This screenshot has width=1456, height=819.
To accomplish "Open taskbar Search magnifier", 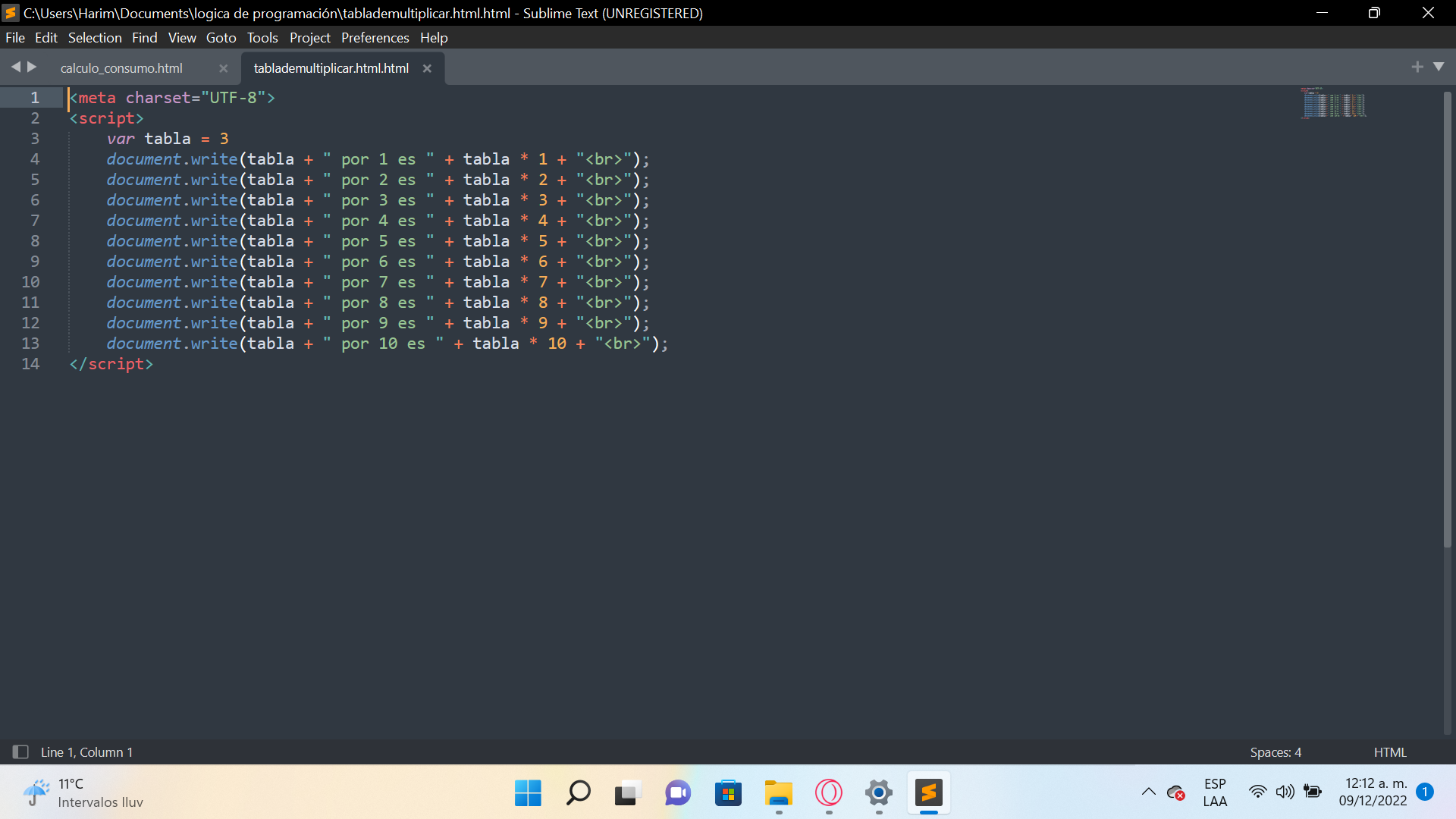I will [578, 793].
